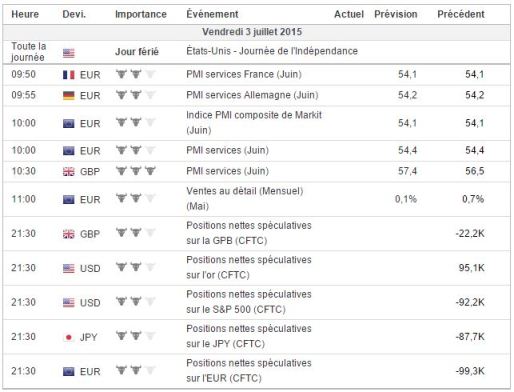
Task: Open Indice PMI composite de Markit event
Action: tap(254, 122)
